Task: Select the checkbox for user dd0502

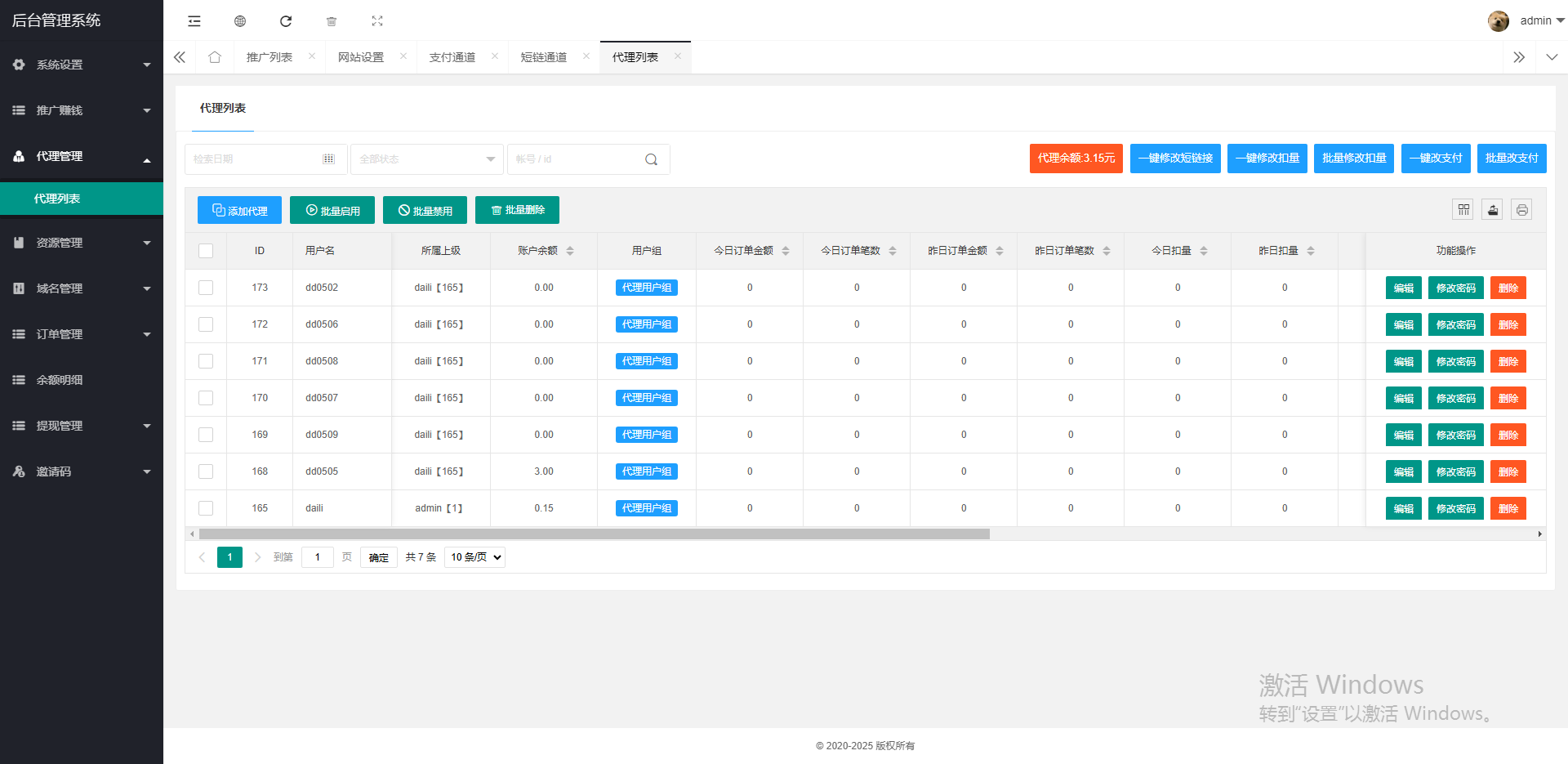Action: (x=206, y=288)
